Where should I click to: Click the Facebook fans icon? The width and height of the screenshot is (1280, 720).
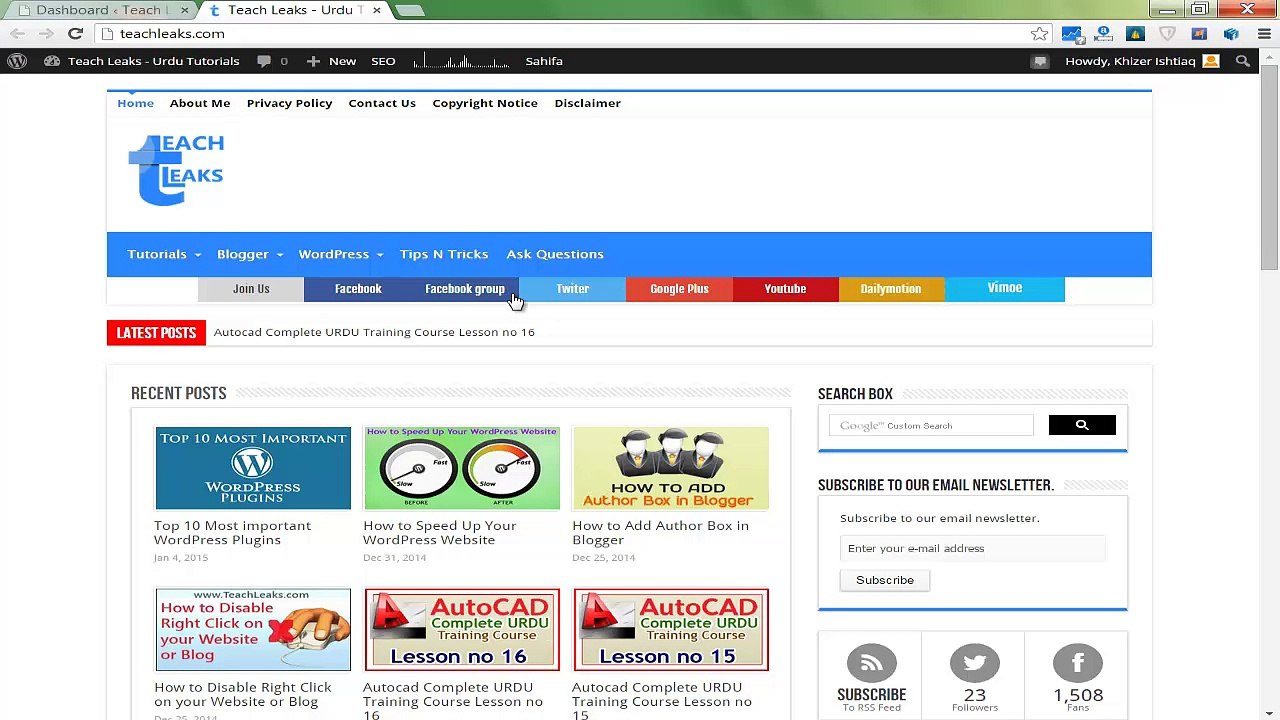pos(1077,664)
